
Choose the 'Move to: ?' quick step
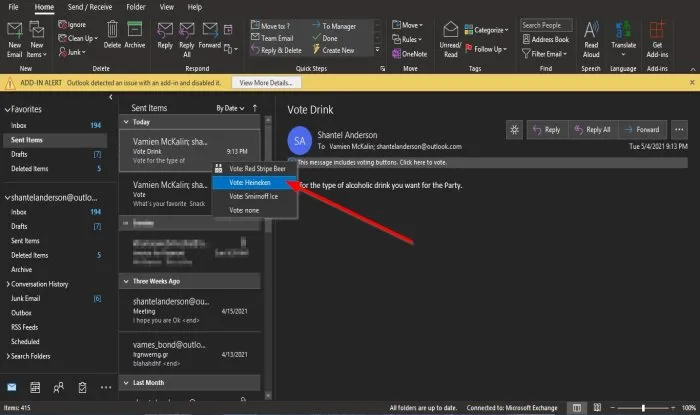pyautogui.click(x=270, y=26)
